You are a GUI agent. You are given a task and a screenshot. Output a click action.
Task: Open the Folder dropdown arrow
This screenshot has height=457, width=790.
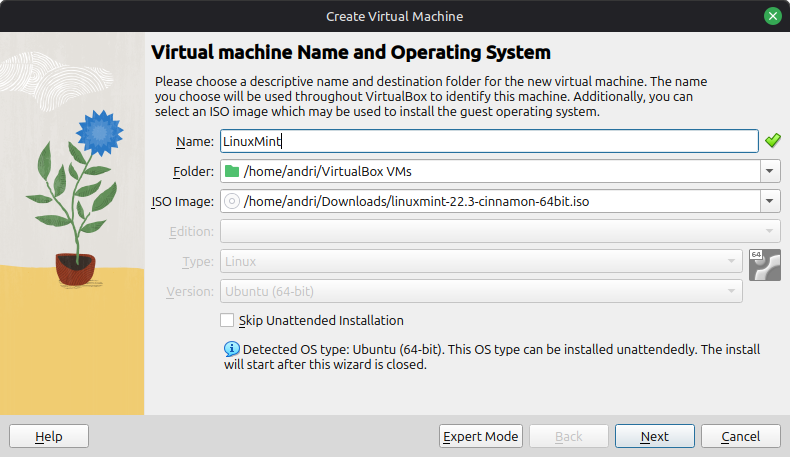point(769,171)
